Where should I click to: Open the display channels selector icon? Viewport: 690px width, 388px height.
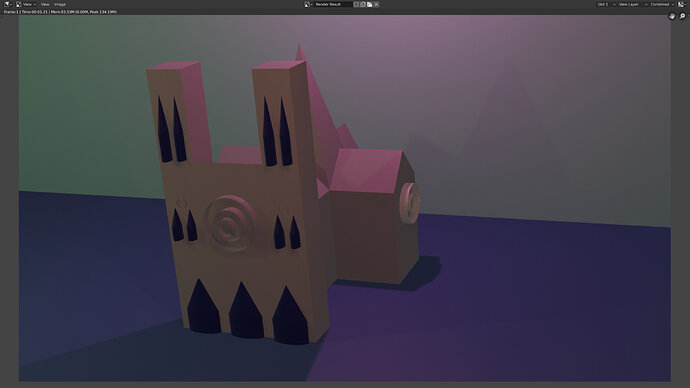682,4
